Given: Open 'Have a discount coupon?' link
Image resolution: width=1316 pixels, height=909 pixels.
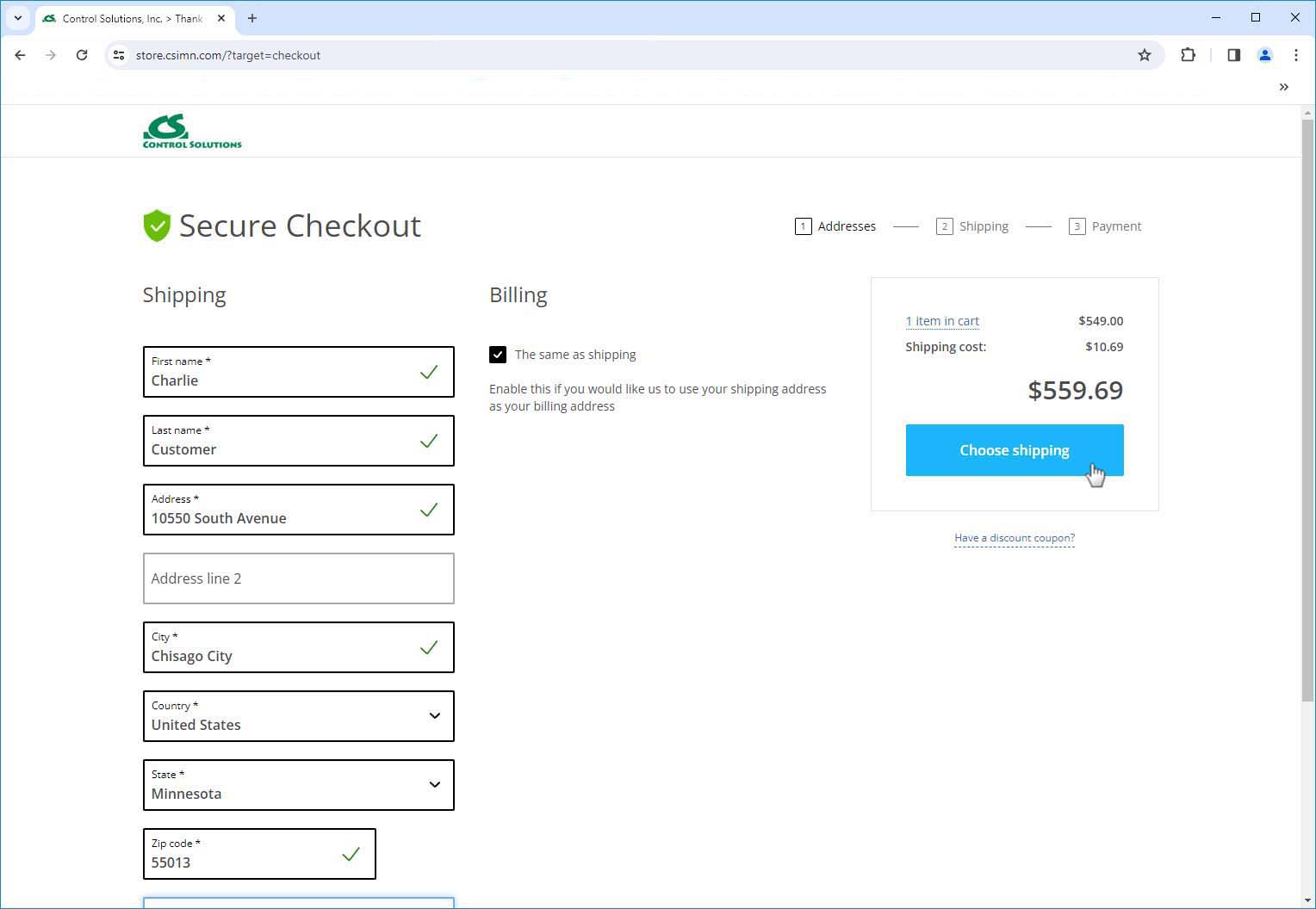Looking at the screenshot, I should tap(1014, 538).
